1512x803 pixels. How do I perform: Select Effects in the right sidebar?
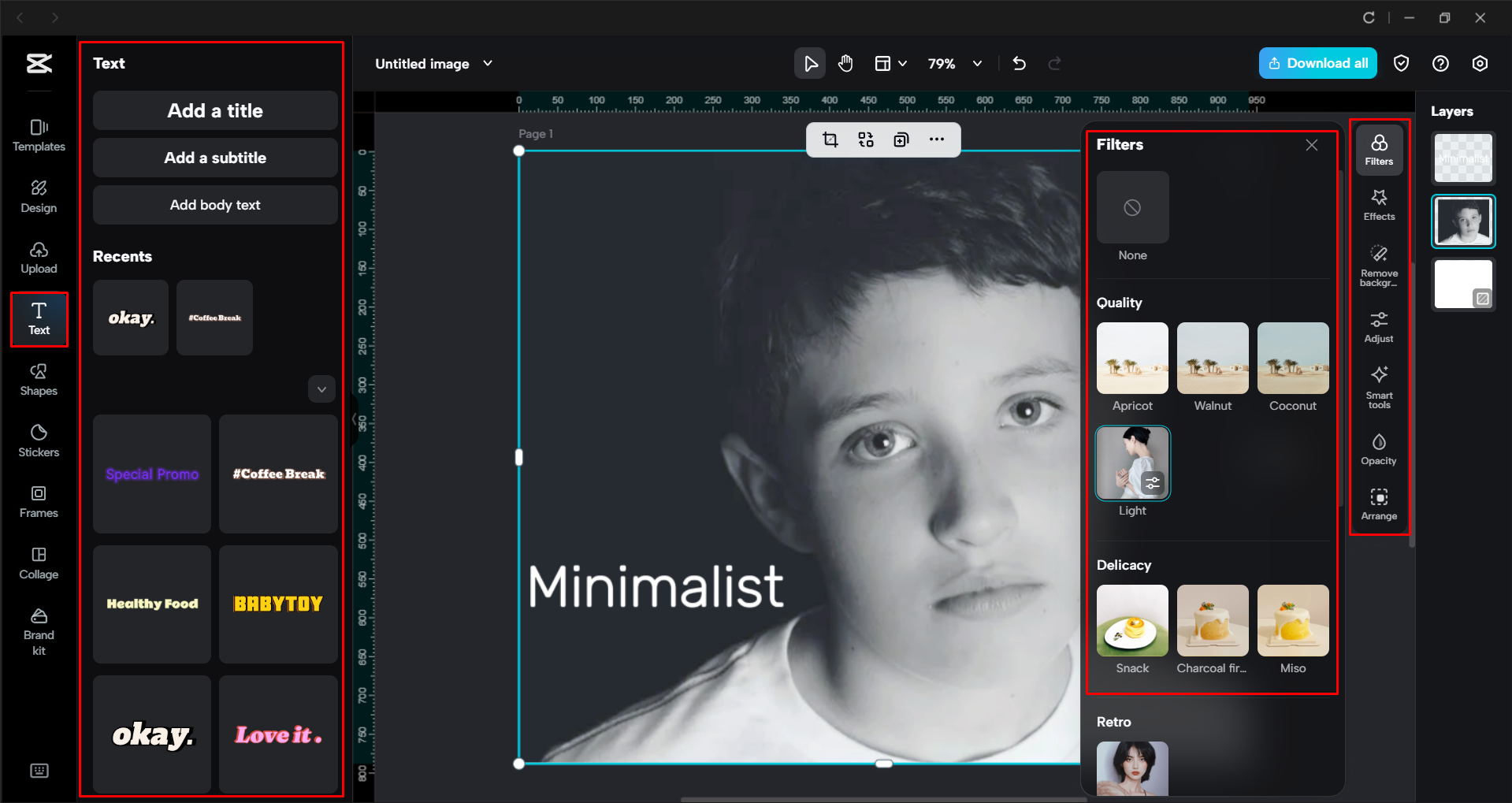1378,204
